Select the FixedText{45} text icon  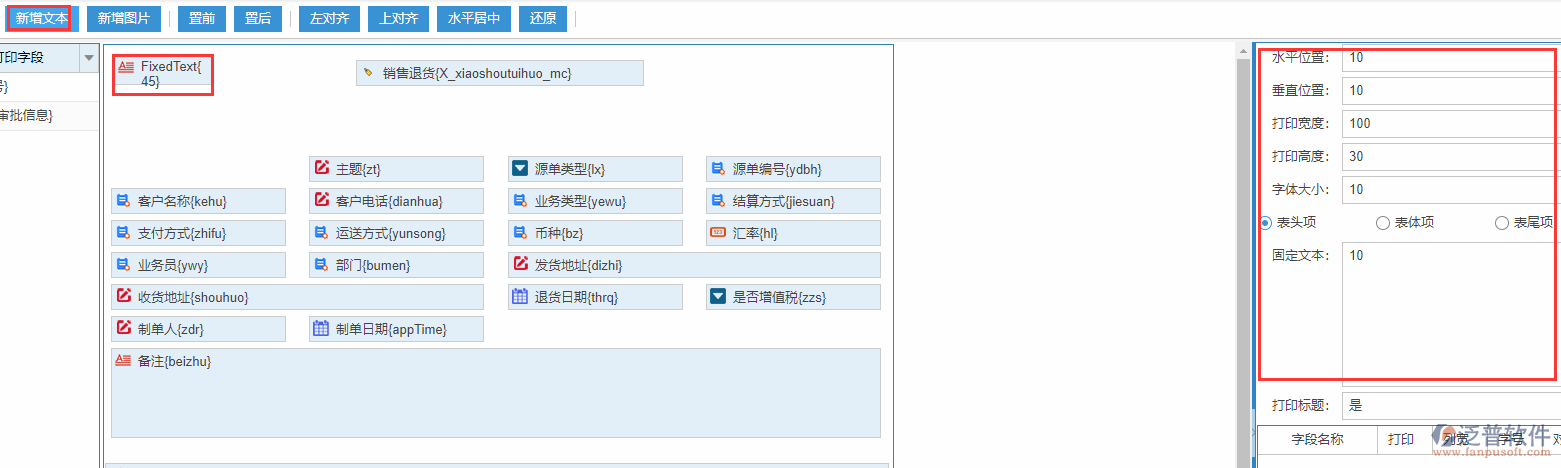coord(125,67)
